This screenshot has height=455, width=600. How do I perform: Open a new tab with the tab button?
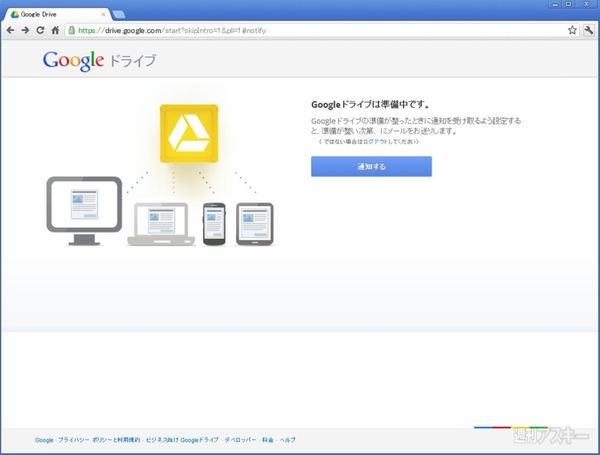[x=119, y=15]
